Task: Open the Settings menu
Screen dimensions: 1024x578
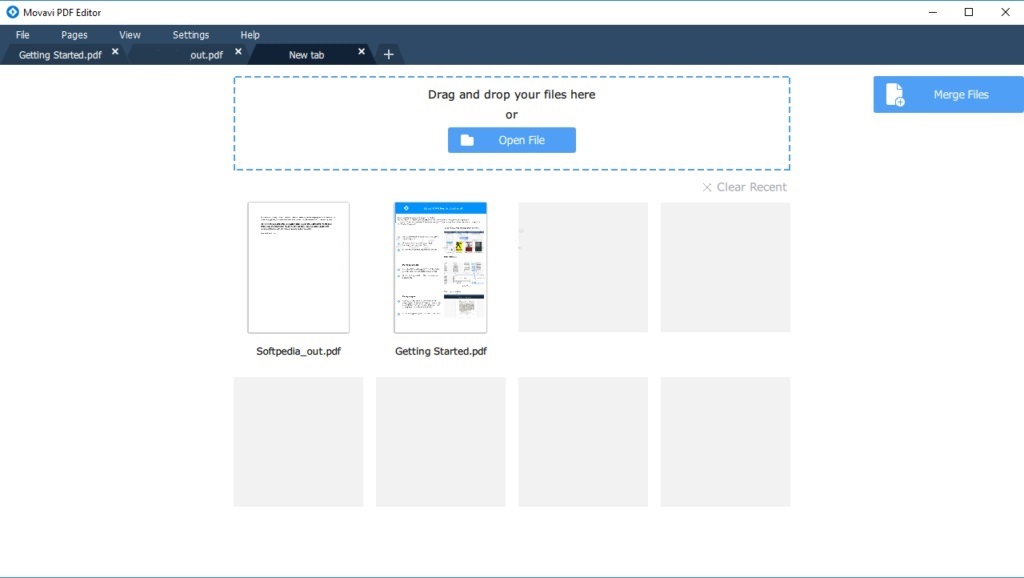Action: (x=191, y=35)
